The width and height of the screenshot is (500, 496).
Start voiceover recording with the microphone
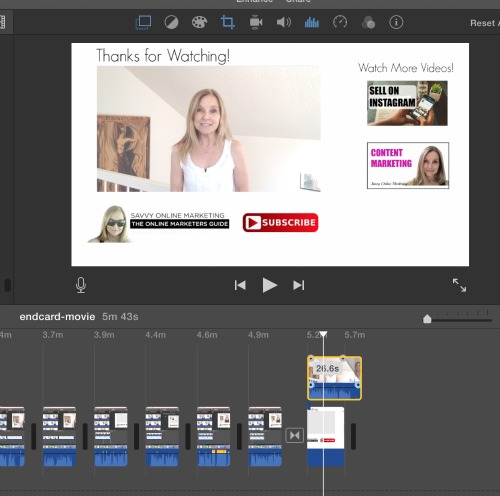click(x=81, y=285)
